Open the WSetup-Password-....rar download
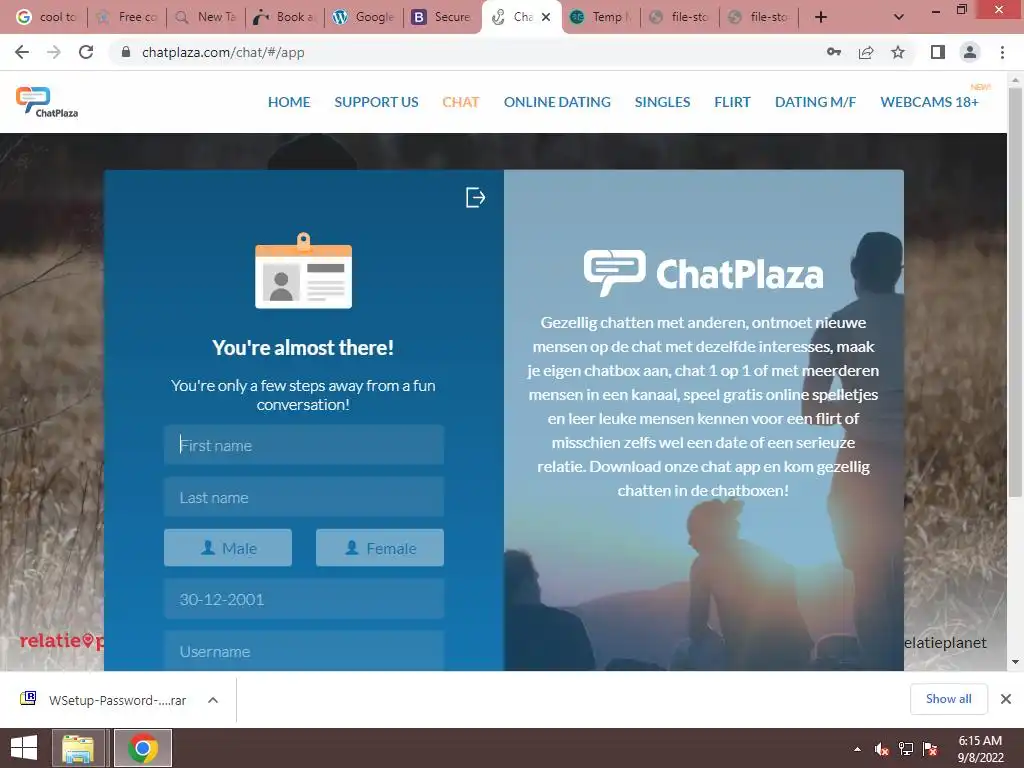This screenshot has height=768, width=1024. (118, 700)
